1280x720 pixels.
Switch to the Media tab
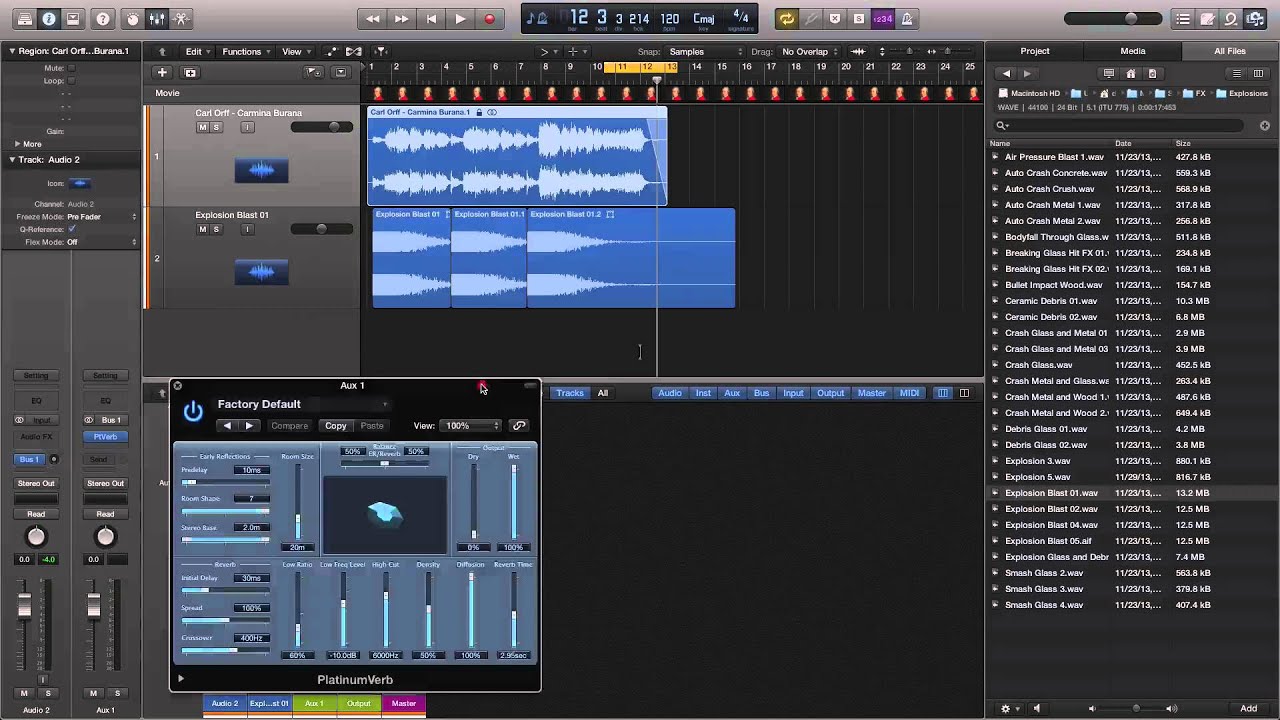click(1133, 51)
